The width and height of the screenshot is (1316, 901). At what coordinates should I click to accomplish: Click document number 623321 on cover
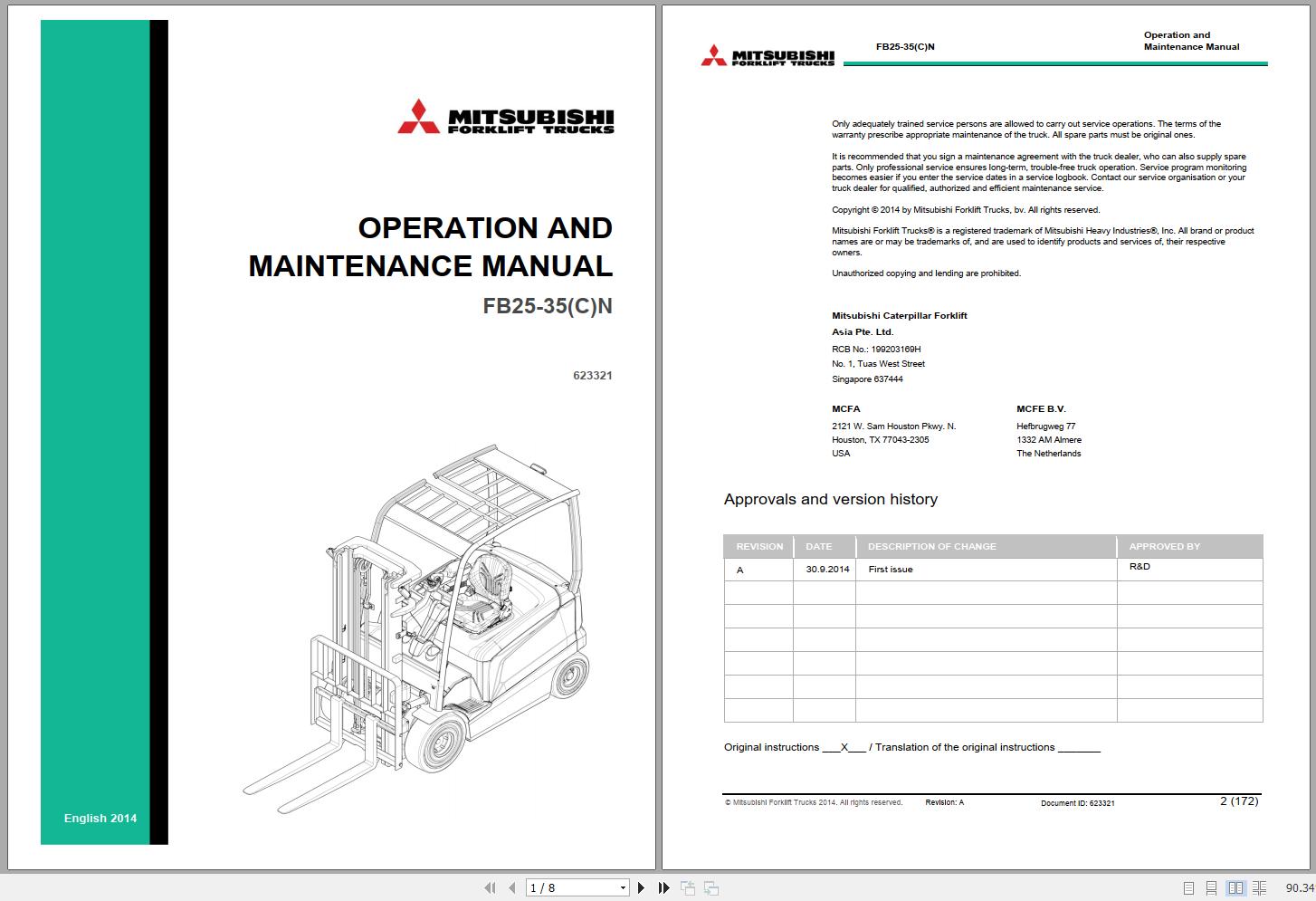(593, 375)
